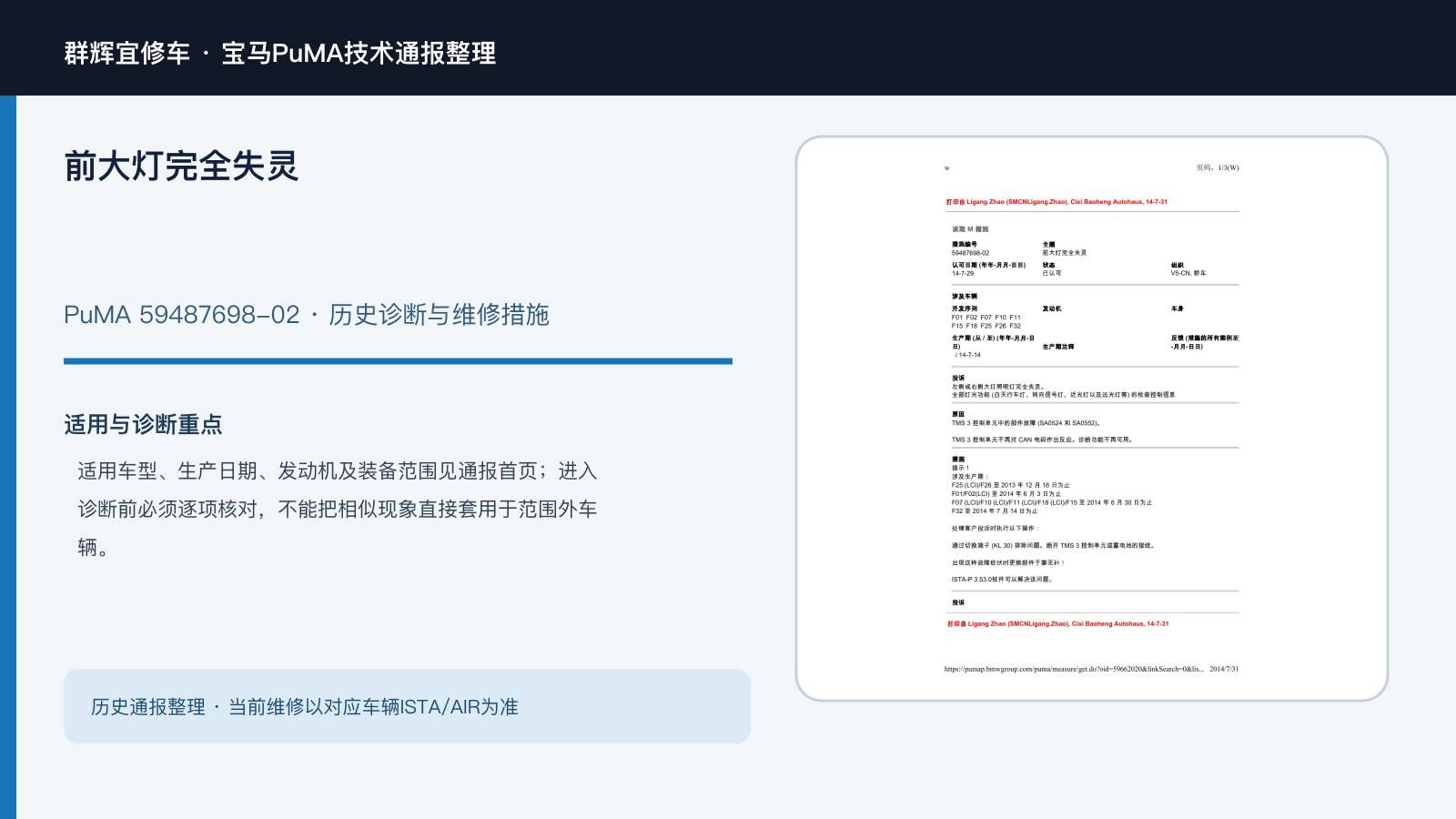Click the 历史通报整理 footer note box

coord(407,706)
